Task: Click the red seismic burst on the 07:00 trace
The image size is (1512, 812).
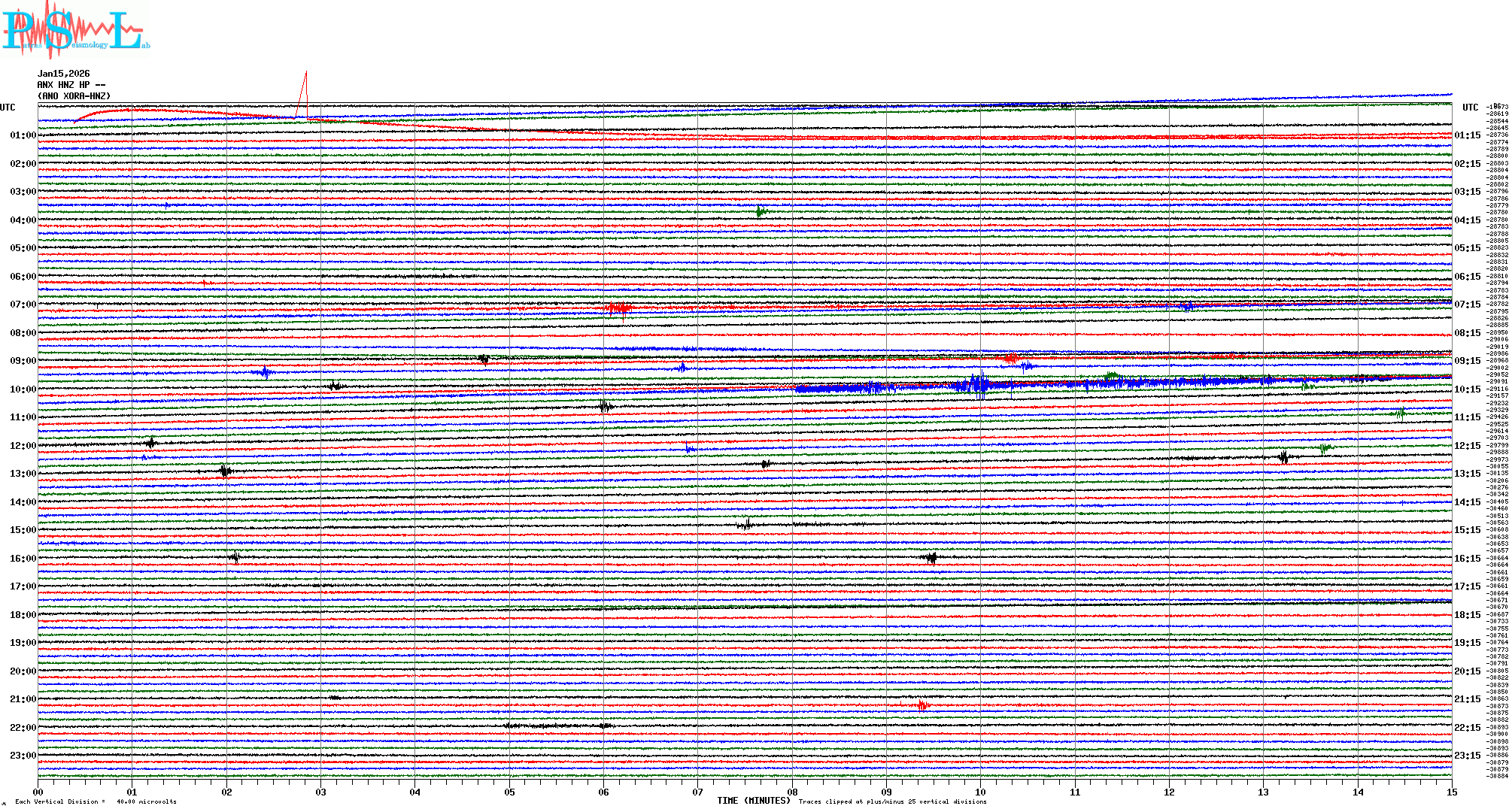Action: coord(618,308)
